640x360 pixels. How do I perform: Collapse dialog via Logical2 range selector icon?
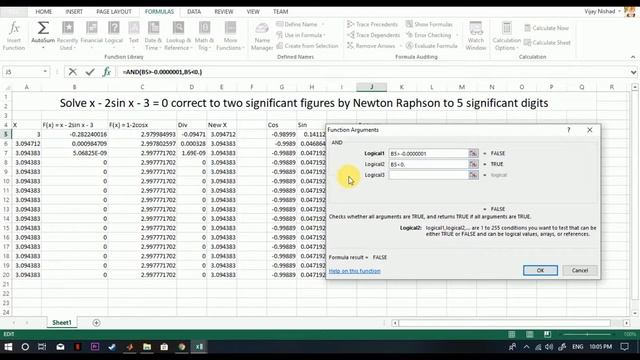click(473, 164)
